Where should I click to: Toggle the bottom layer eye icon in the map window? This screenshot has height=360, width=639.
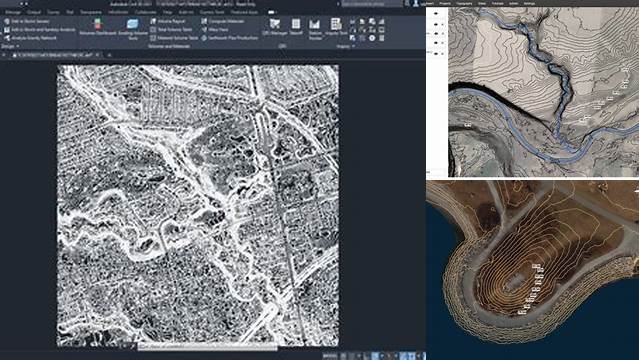pos(435,53)
